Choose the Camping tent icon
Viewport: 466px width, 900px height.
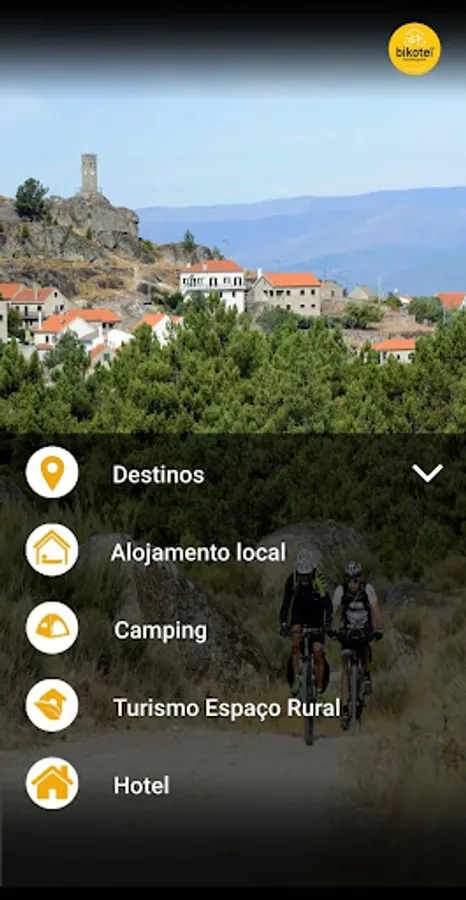click(52, 627)
